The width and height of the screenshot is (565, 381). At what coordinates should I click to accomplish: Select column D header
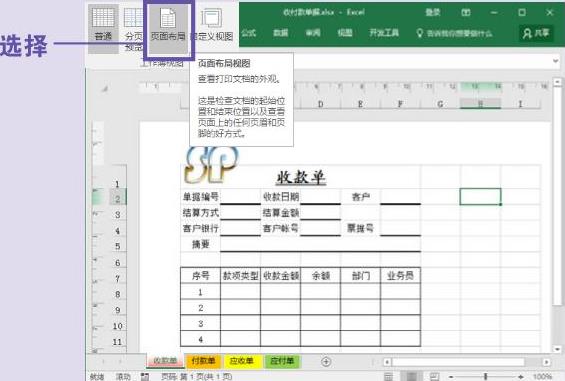(320, 104)
